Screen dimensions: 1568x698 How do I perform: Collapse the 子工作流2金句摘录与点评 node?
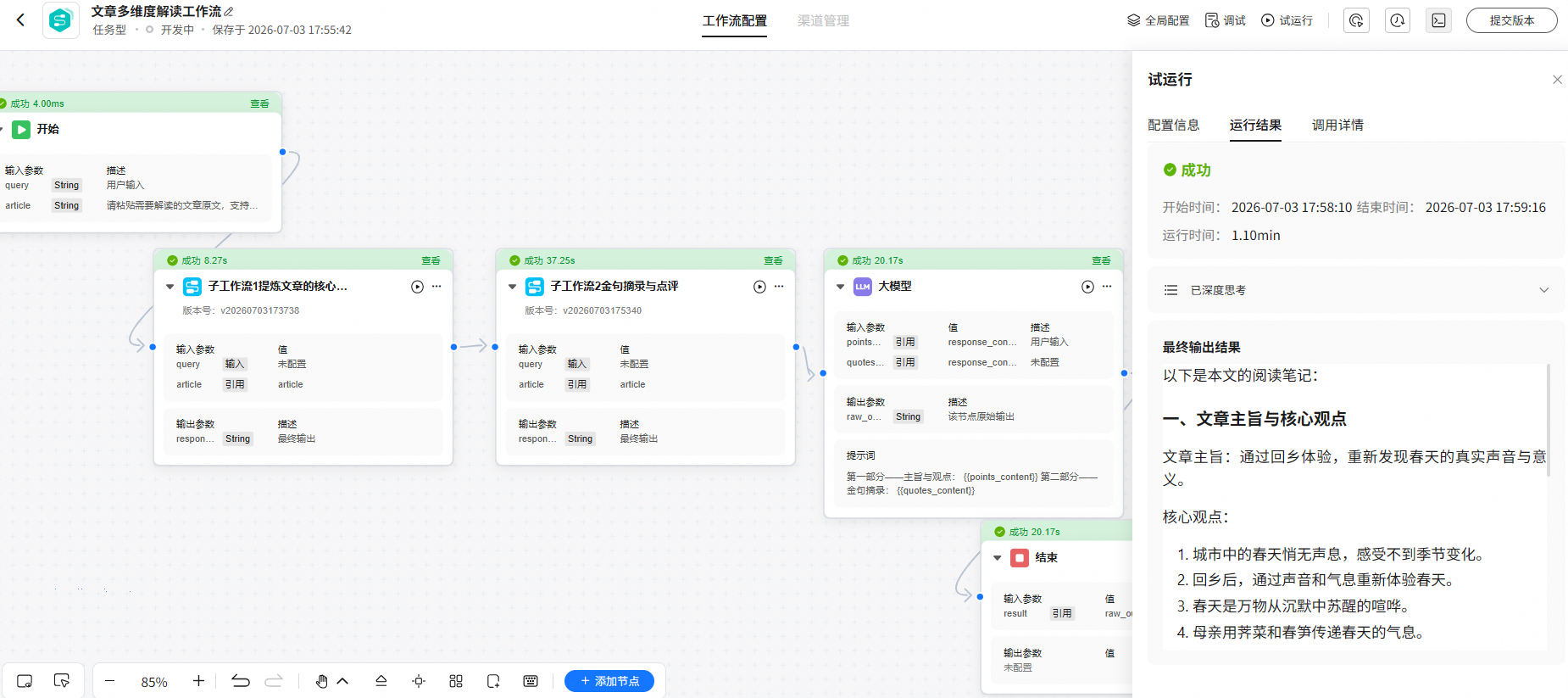click(512, 287)
